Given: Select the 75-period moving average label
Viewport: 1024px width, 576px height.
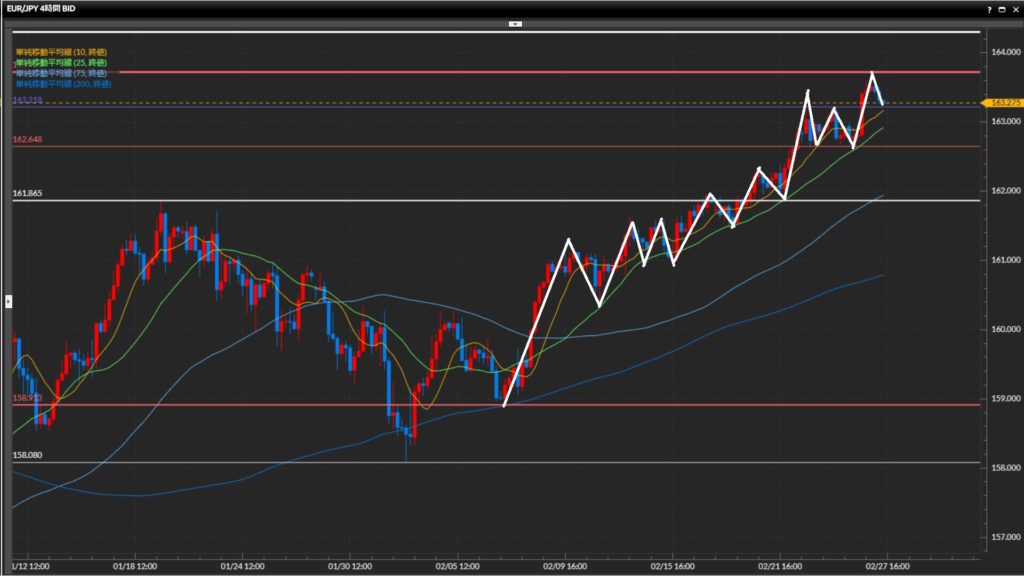Looking at the screenshot, I should (61, 73).
